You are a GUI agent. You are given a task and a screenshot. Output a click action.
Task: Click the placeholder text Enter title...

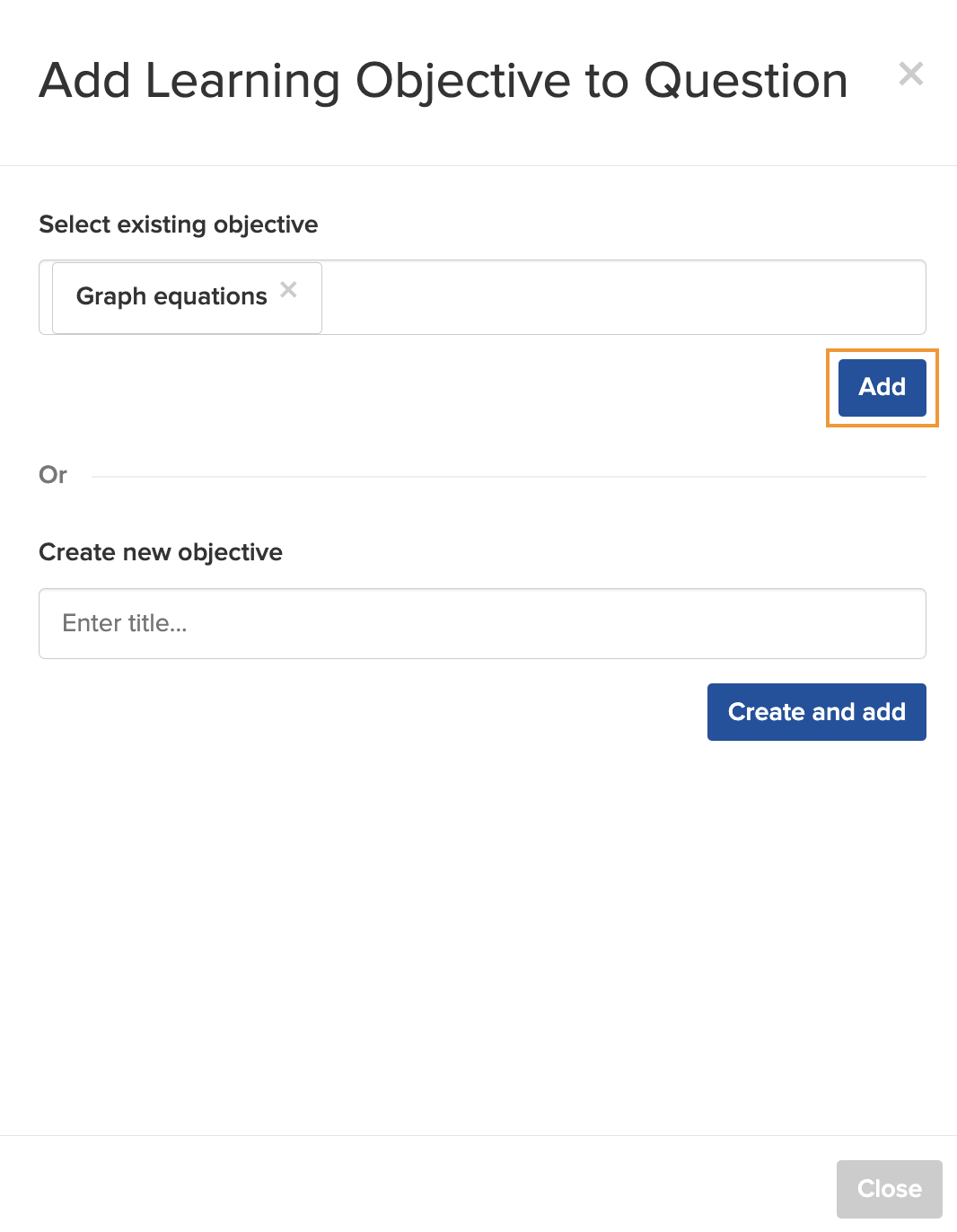coord(125,623)
